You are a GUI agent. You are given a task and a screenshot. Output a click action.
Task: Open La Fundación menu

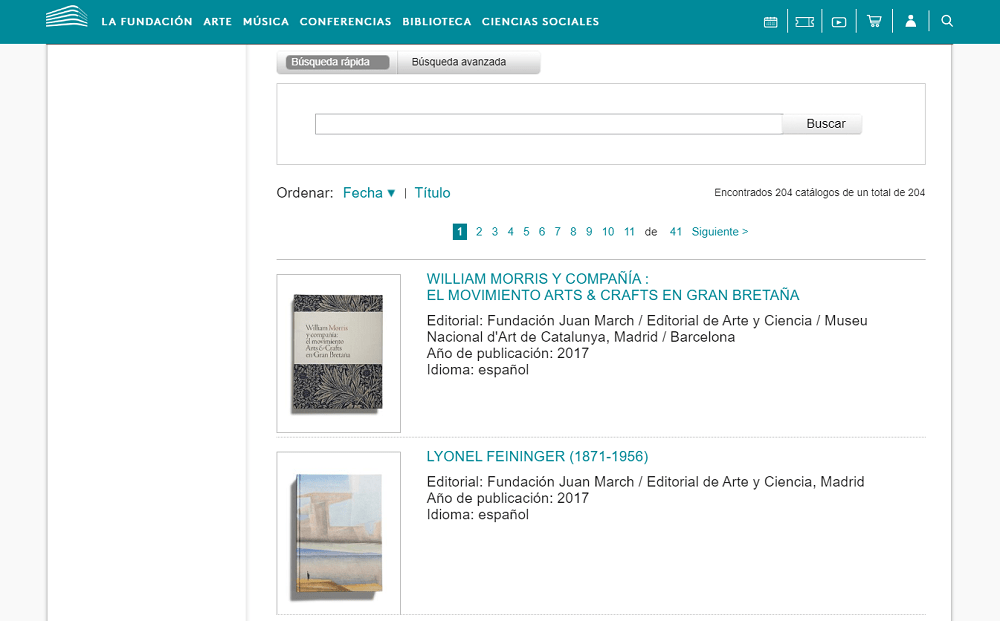click(147, 22)
